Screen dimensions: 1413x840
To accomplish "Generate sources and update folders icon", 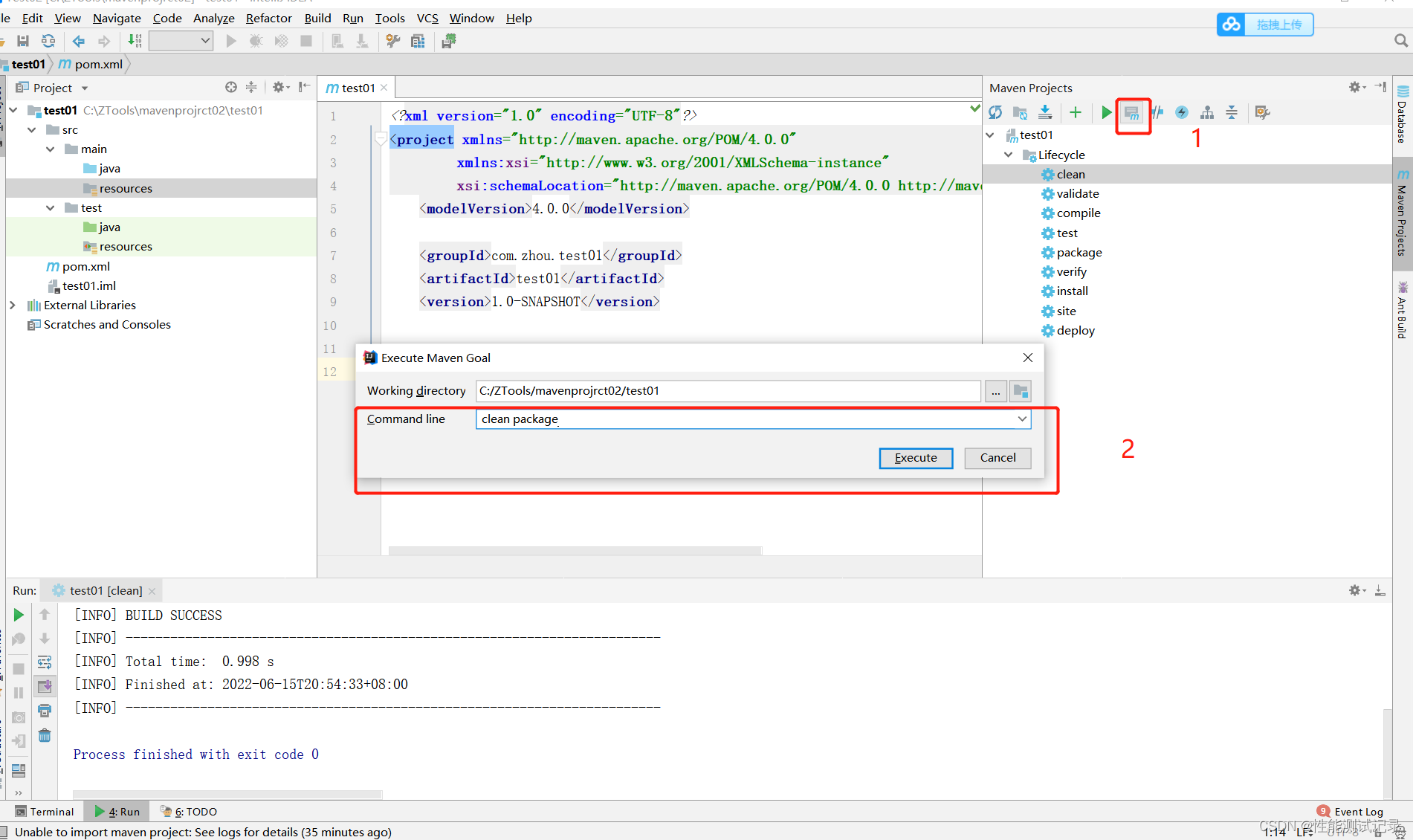I will pyautogui.click(x=1020, y=112).
